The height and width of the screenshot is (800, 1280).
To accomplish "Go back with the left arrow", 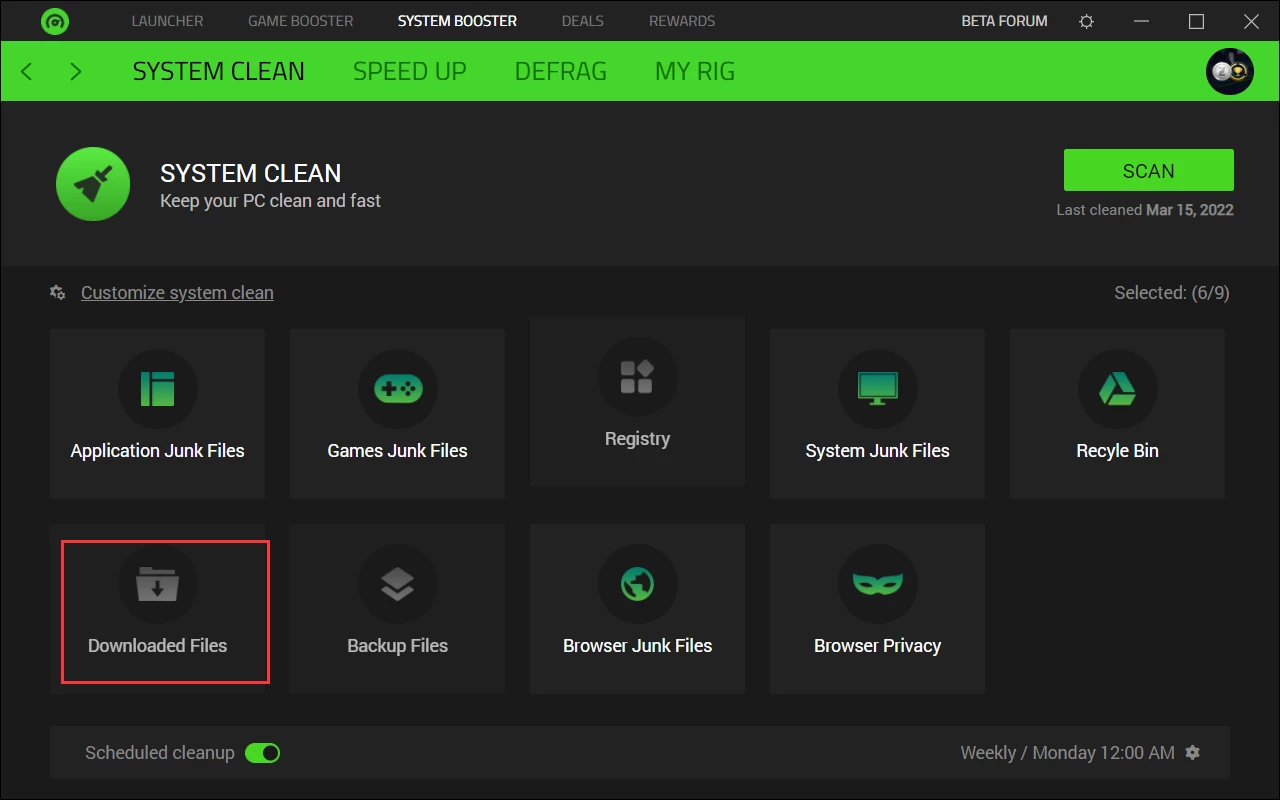I will pyautogui.click(x=27, y=71).
